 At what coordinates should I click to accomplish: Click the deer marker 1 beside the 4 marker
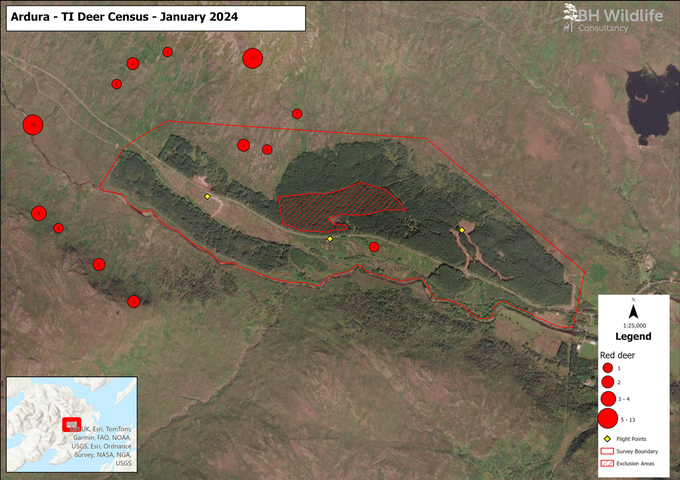click(58, 228)
